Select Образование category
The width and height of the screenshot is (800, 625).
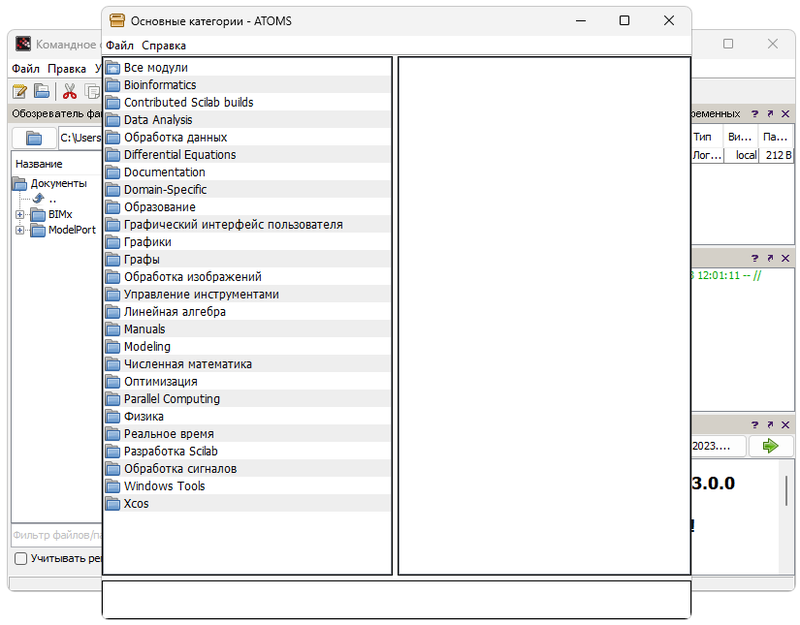click(247, 207)
